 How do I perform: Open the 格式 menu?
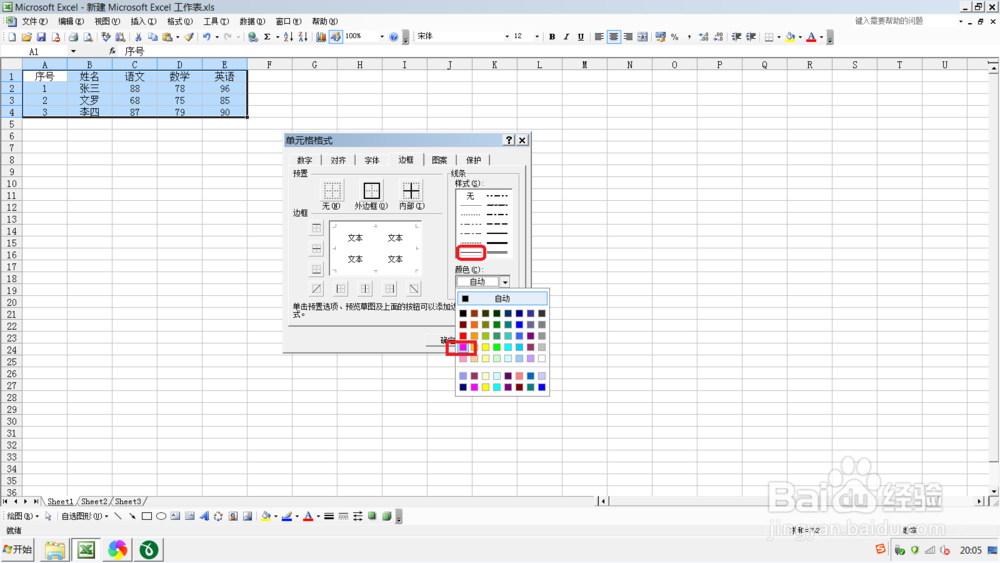pos(180,21)
